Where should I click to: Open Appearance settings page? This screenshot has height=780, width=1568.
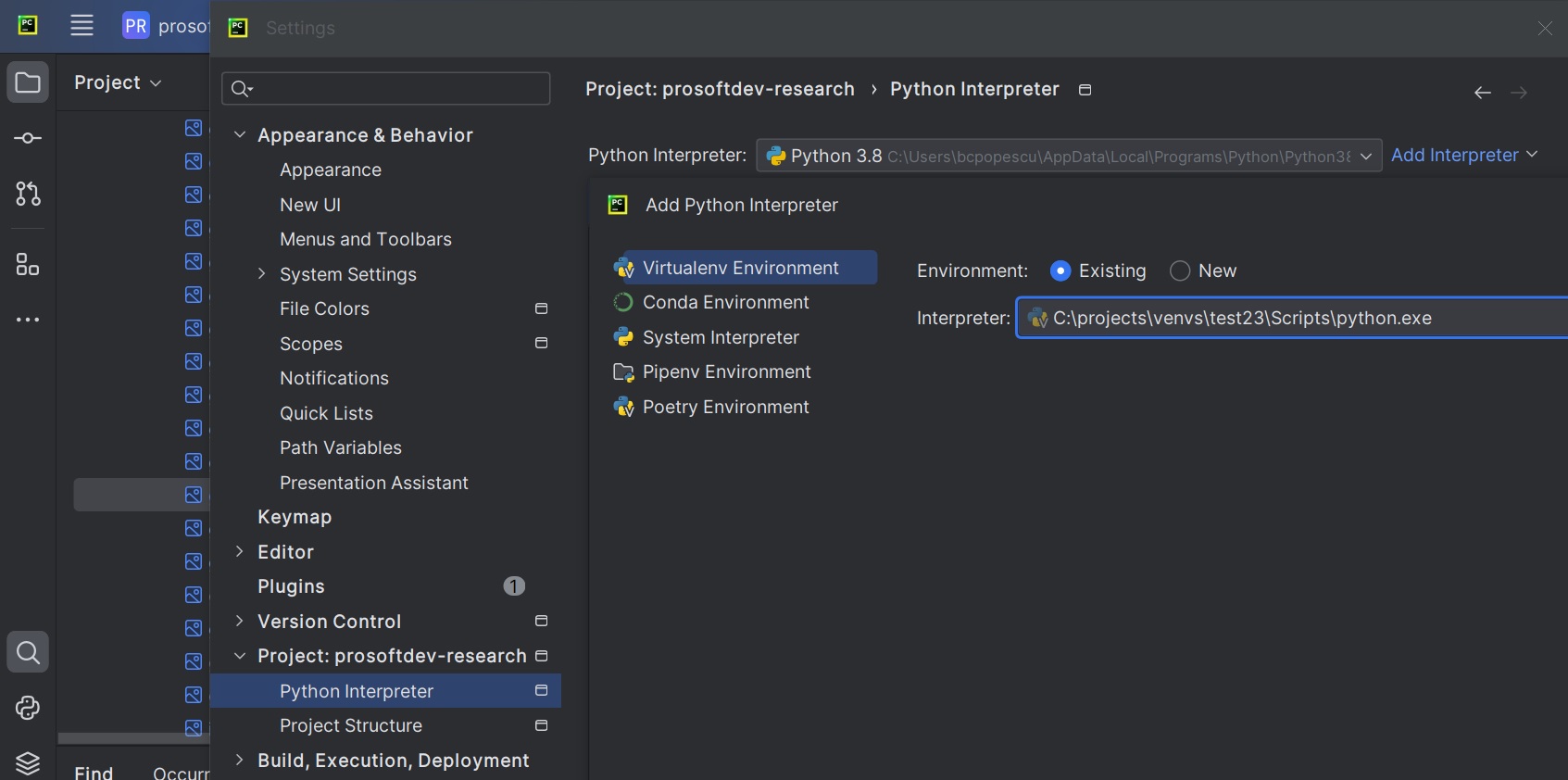[331, 170]
